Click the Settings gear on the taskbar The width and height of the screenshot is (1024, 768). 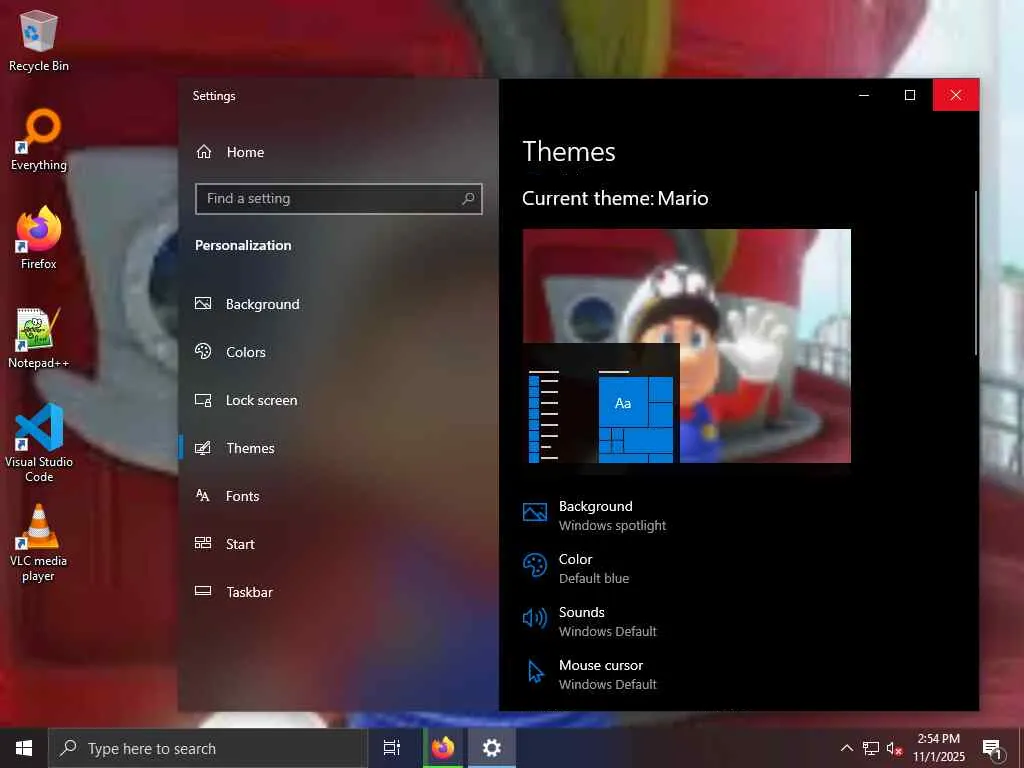tap(492, 748)
